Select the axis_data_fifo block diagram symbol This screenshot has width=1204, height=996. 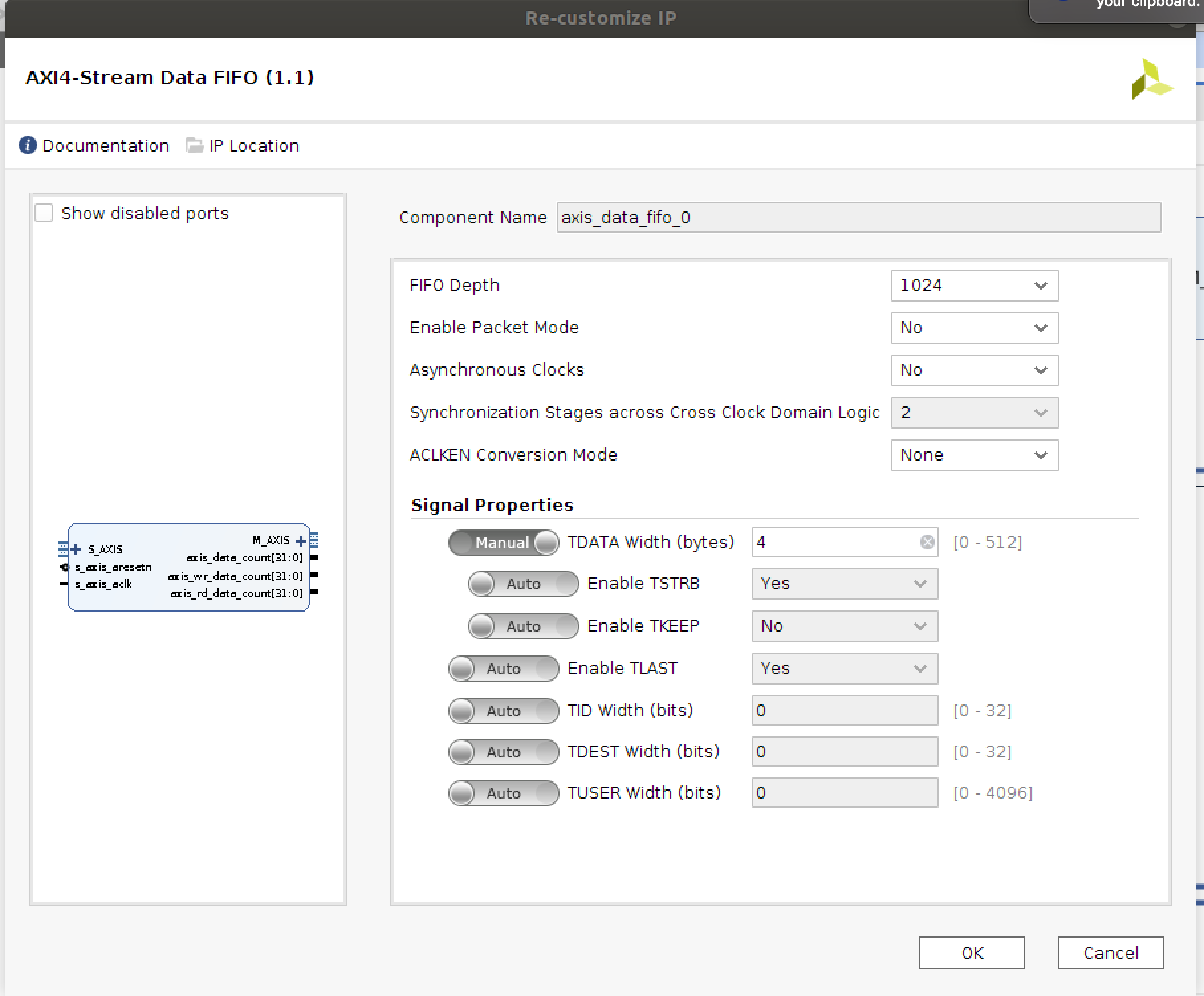coord(189,567)
